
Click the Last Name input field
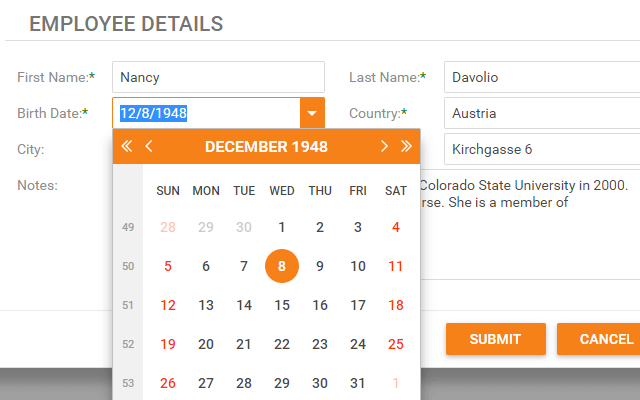point(542,77)
